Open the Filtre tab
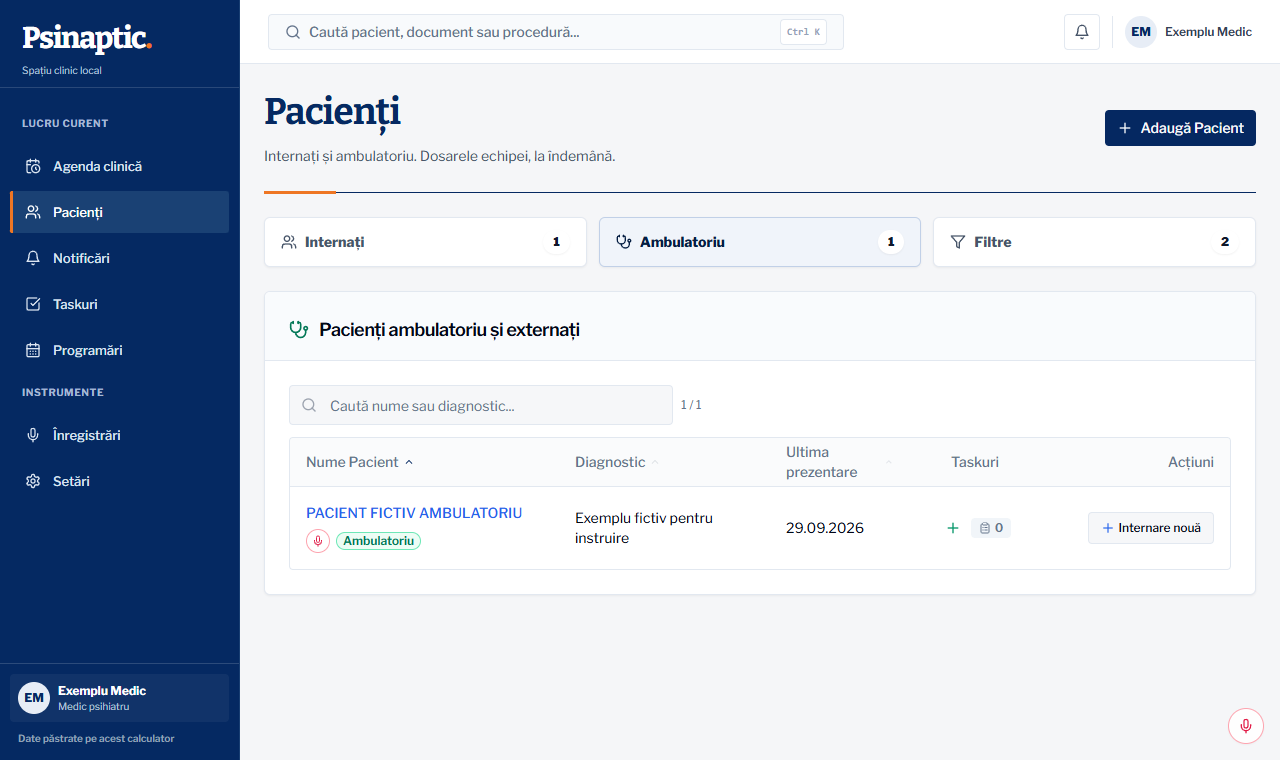Viewport: 1280px width, 760px height. [1094, 242]
